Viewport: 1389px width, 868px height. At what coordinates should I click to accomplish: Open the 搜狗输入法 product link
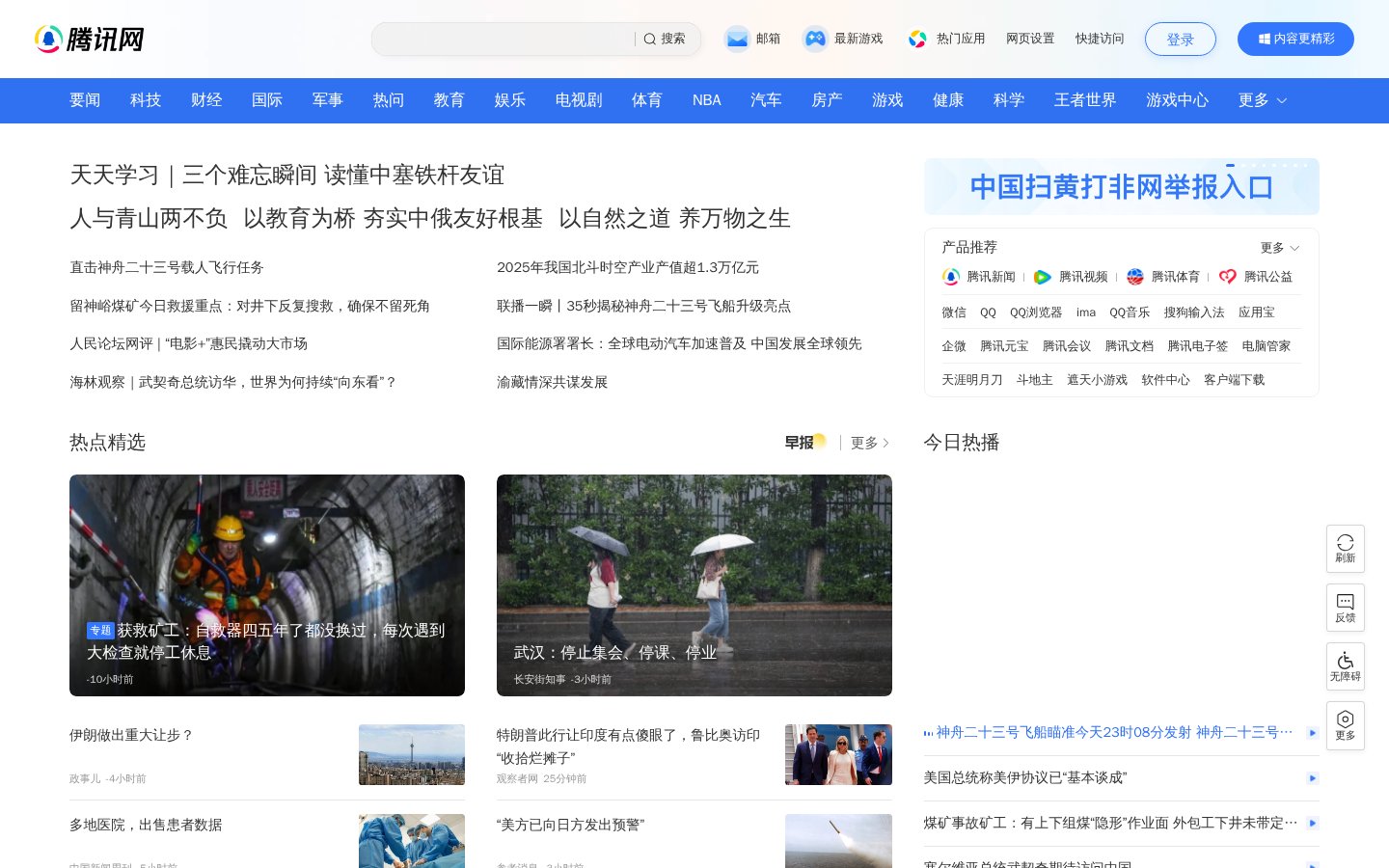click(x=1194, y=312)
